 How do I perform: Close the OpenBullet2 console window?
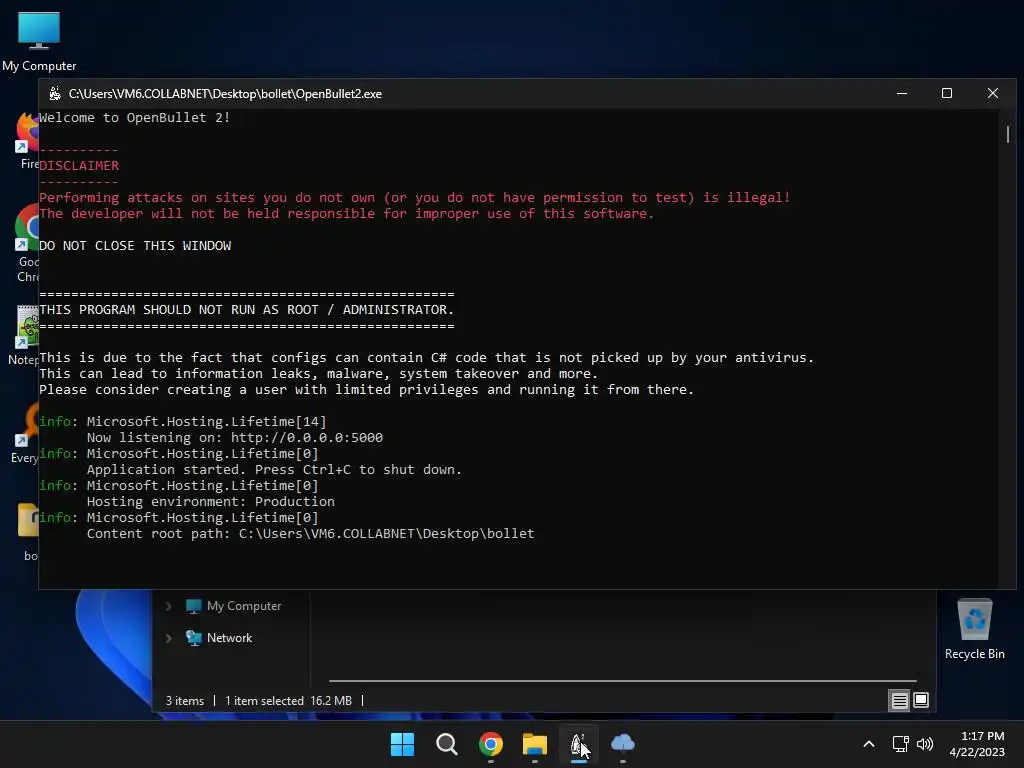pos(993,93)
